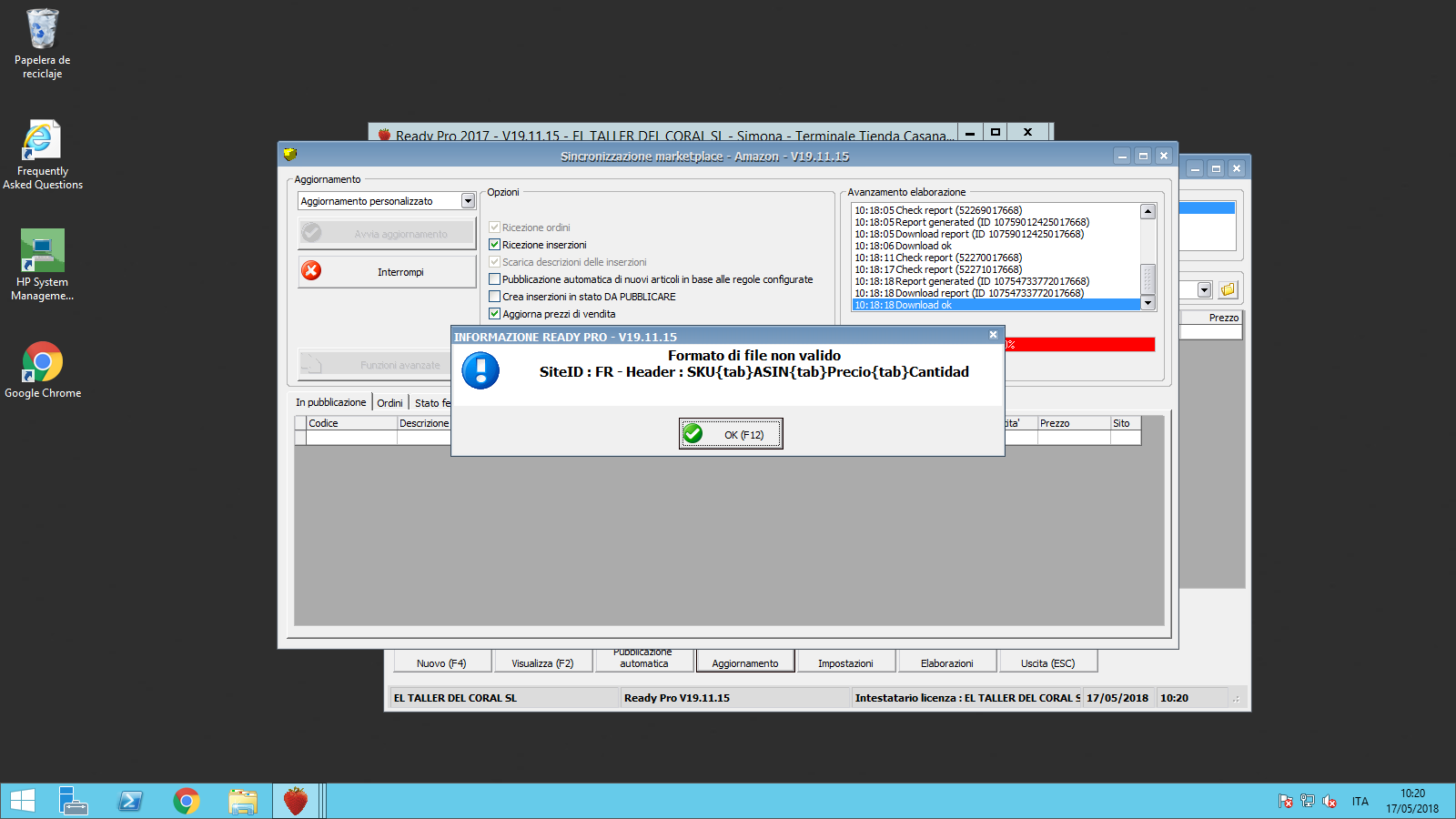
Task: Click the Interrompi button
Action: click(x=387, y=271)
